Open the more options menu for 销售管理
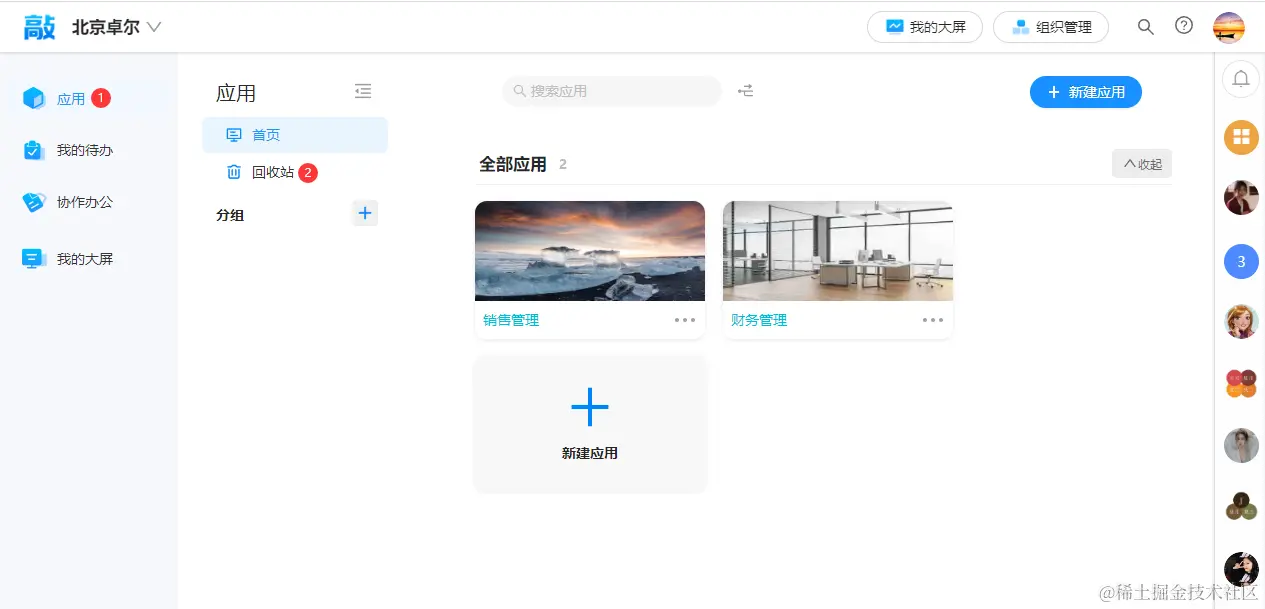 [685, 320]
